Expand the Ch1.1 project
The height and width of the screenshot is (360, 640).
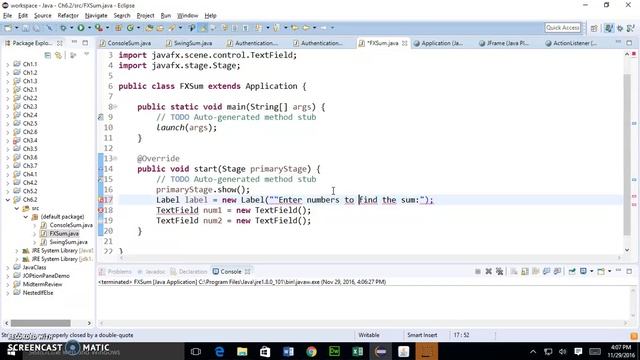tap(8, 64)
